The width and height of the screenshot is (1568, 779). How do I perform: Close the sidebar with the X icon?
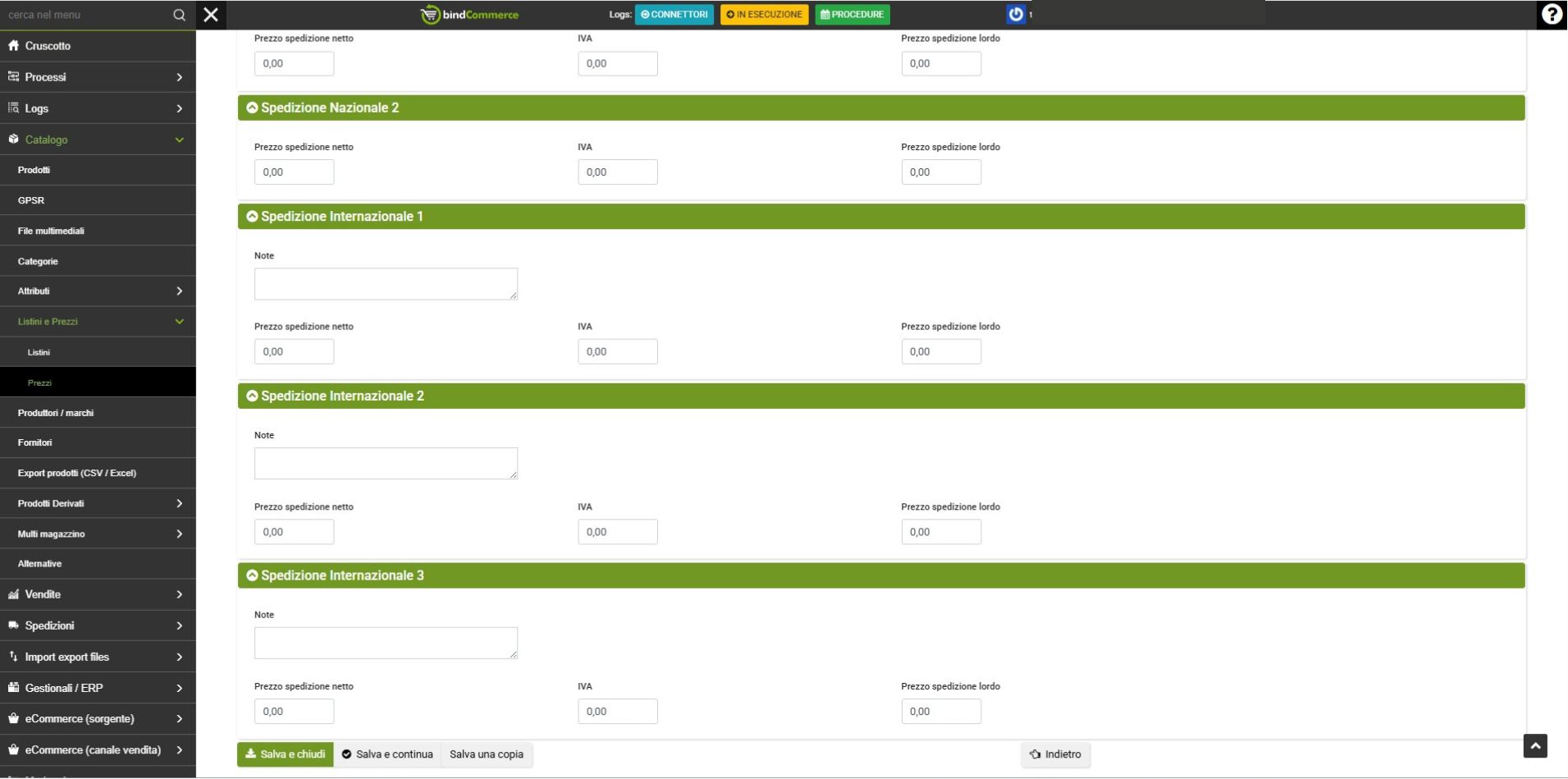tap(211, 15)
